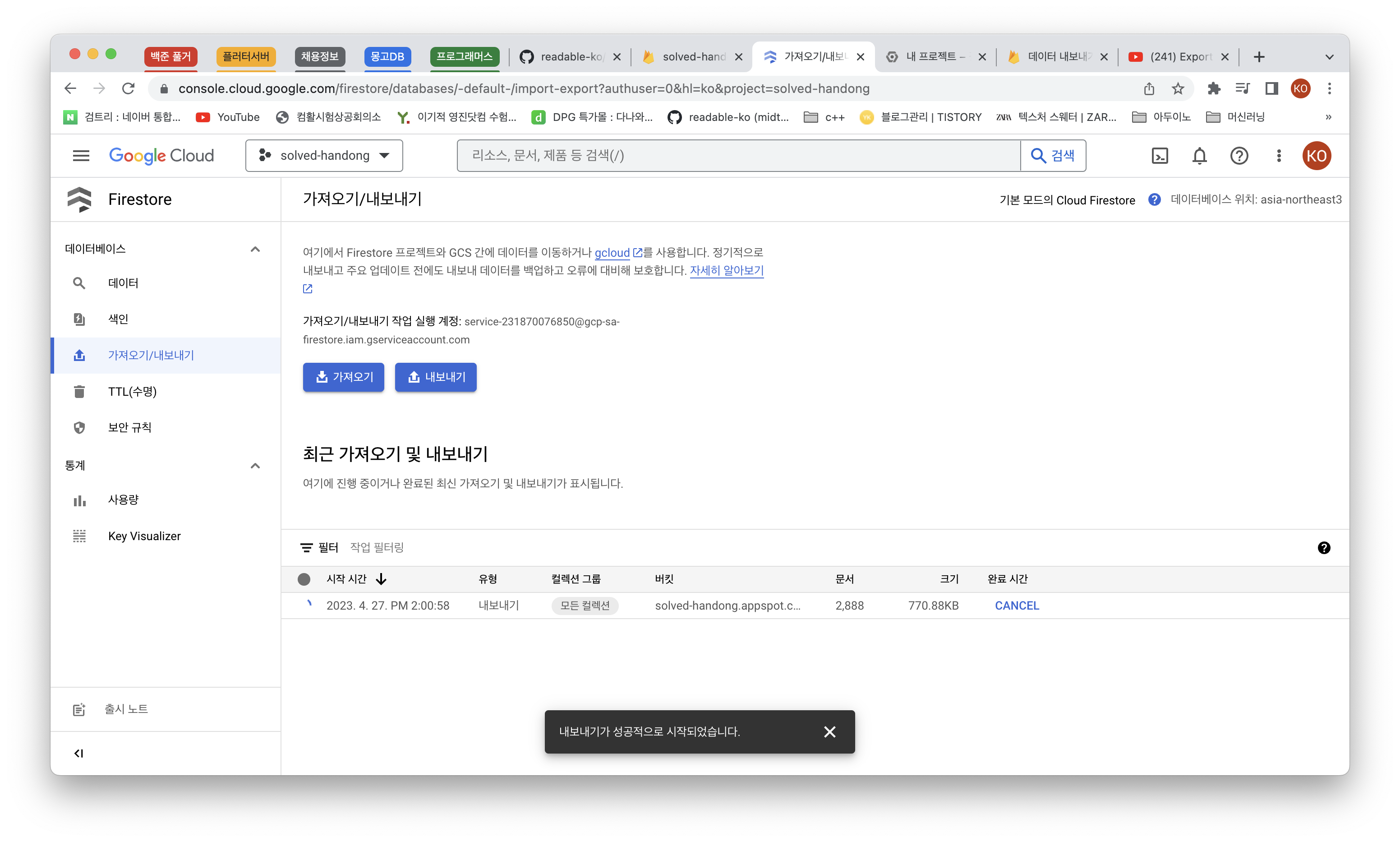Open the solved-handong project selector dropdown
Viewport: 1400px width, 842px height.
tap(324, 156)
